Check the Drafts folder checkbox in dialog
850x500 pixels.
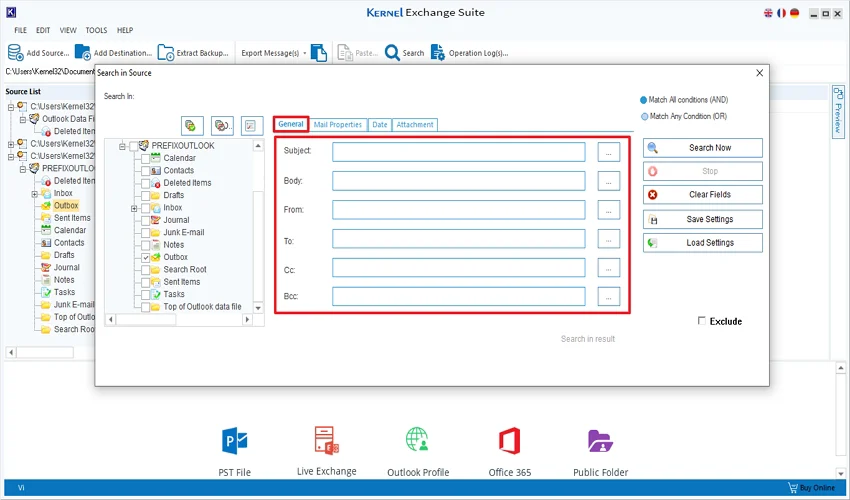145,195
